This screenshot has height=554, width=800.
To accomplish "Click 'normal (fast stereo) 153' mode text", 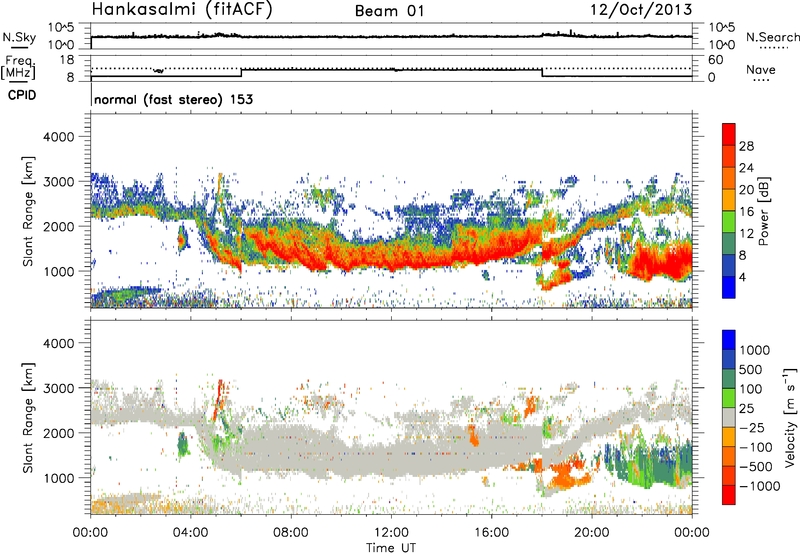I will tap(173, 99).
